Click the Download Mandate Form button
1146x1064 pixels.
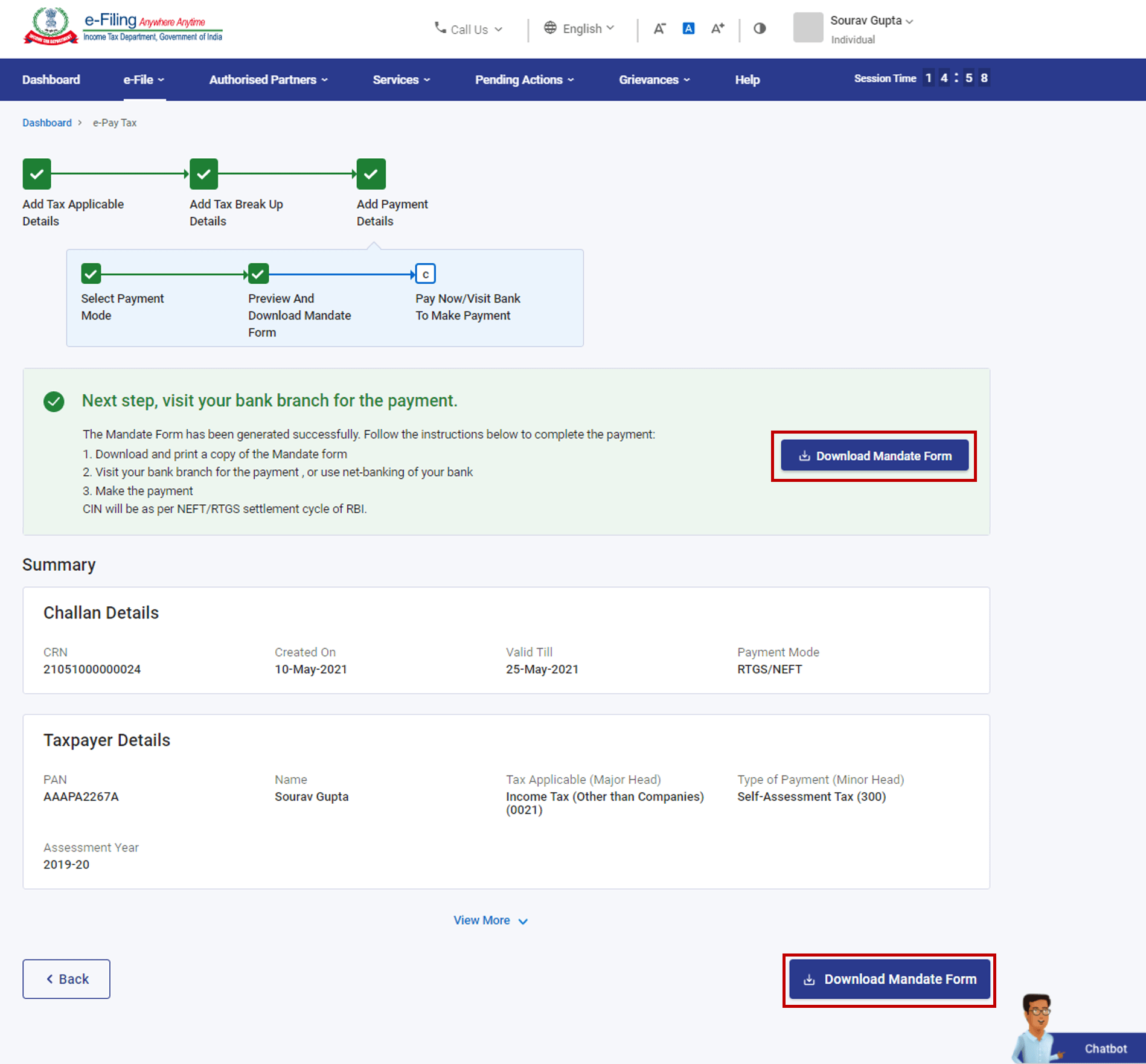pos(874,455)
